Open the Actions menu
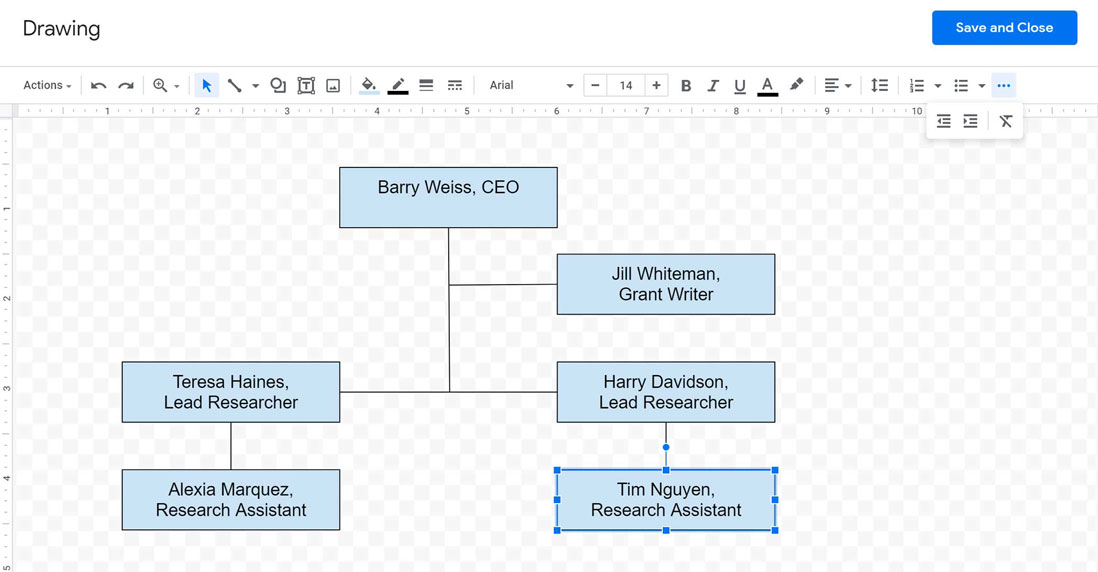1098x572 pixels. [x=47, y=86]
